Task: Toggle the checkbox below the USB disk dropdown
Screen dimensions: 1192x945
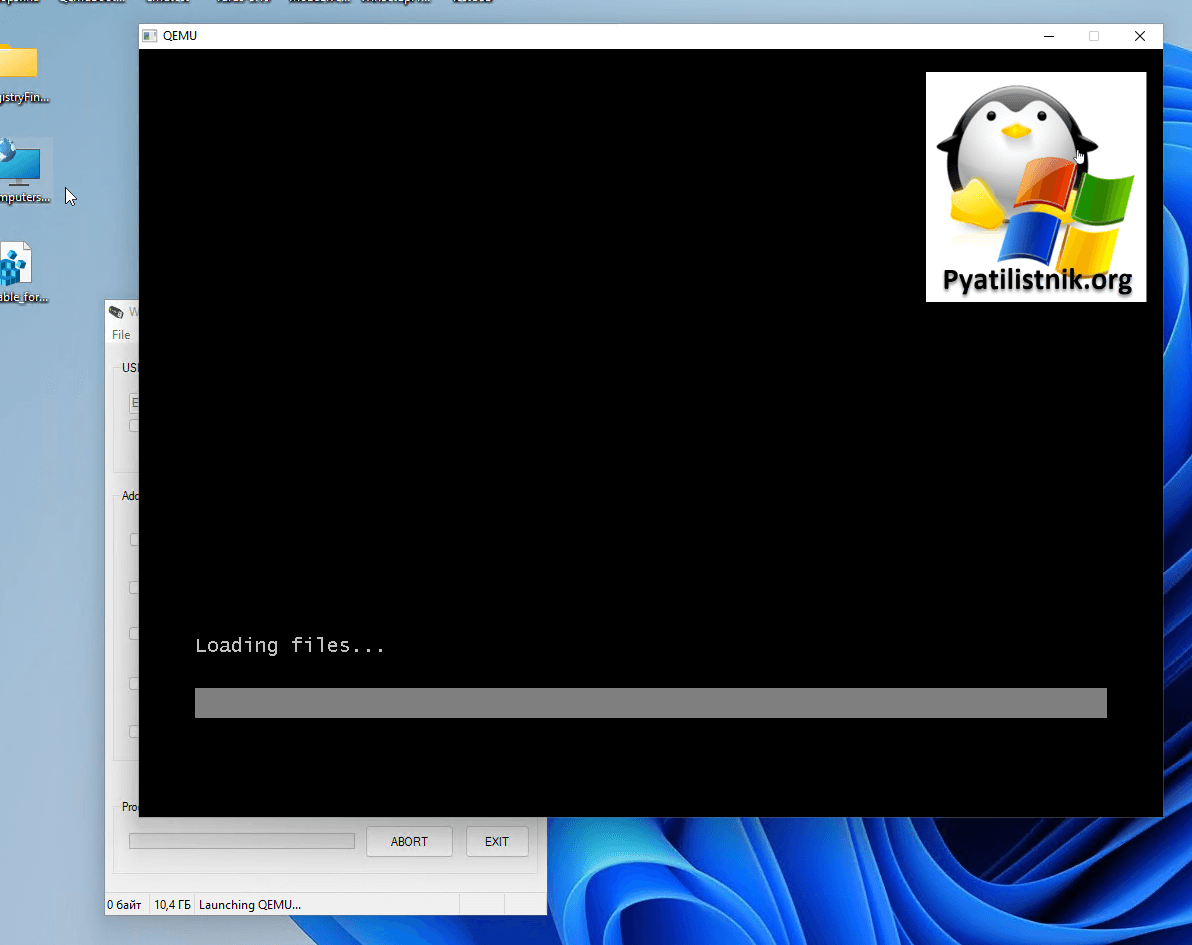Action: [x=134, y=425]
